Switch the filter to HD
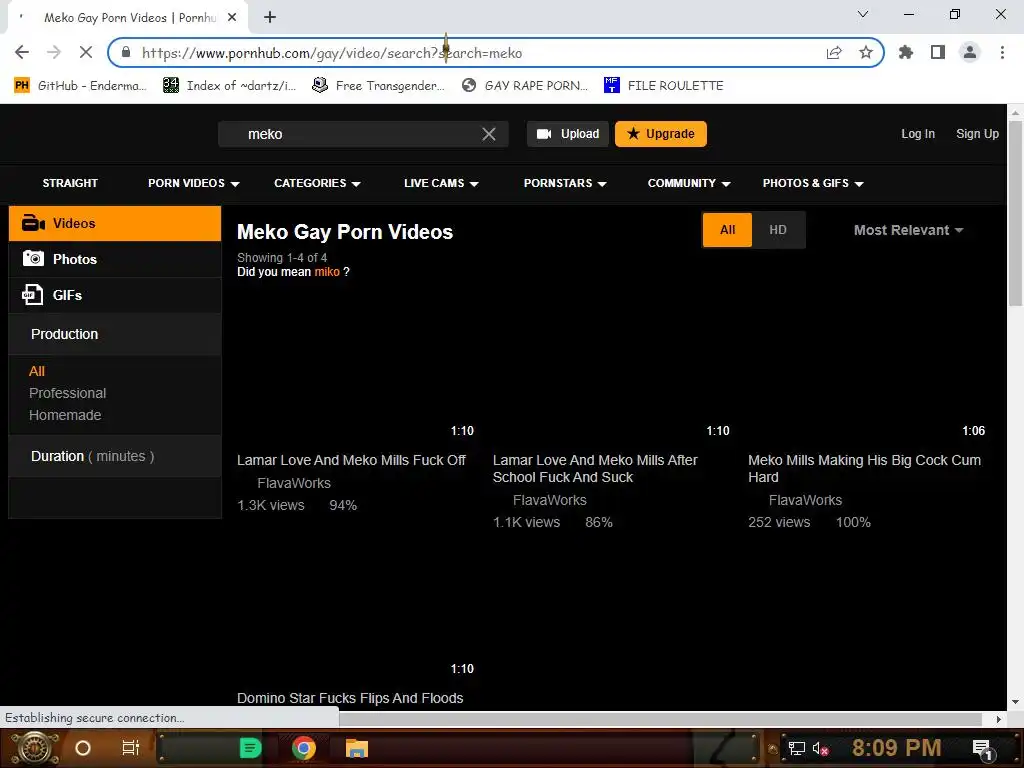This screenshot has height=768, width=1024. 778,230
